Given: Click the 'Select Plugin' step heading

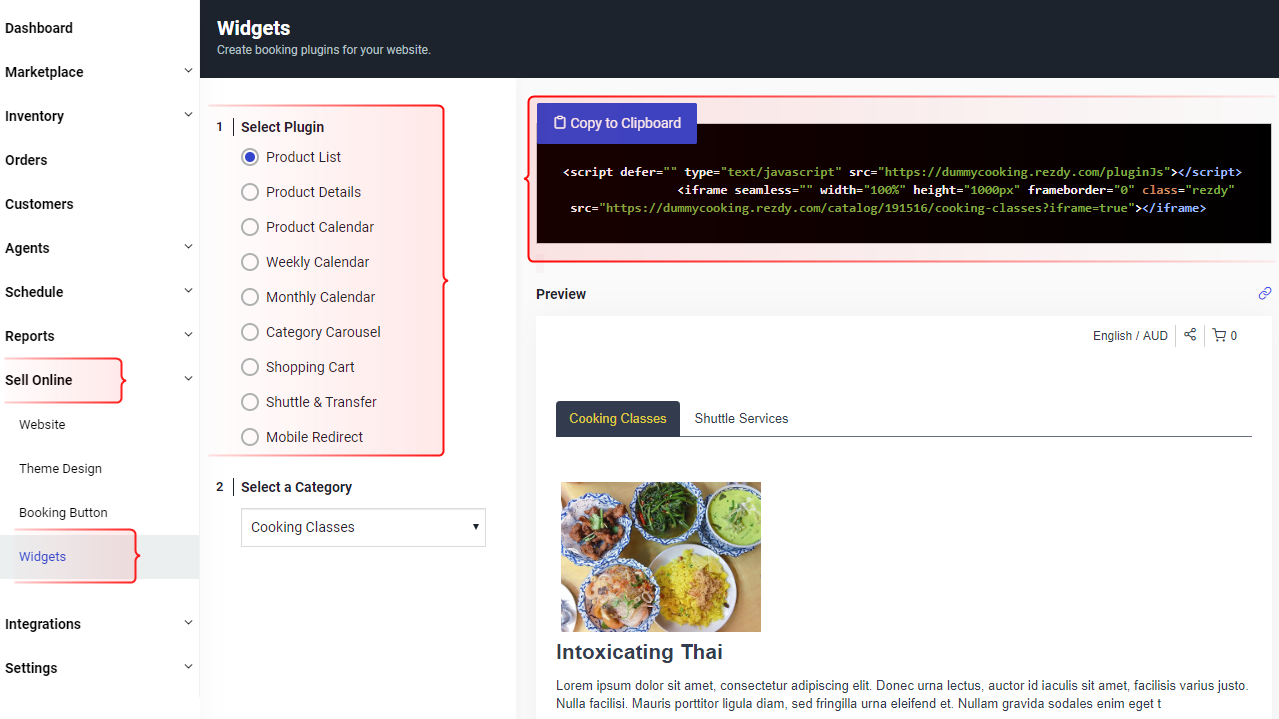Looking at the screenshot, I should pos(282,127).
